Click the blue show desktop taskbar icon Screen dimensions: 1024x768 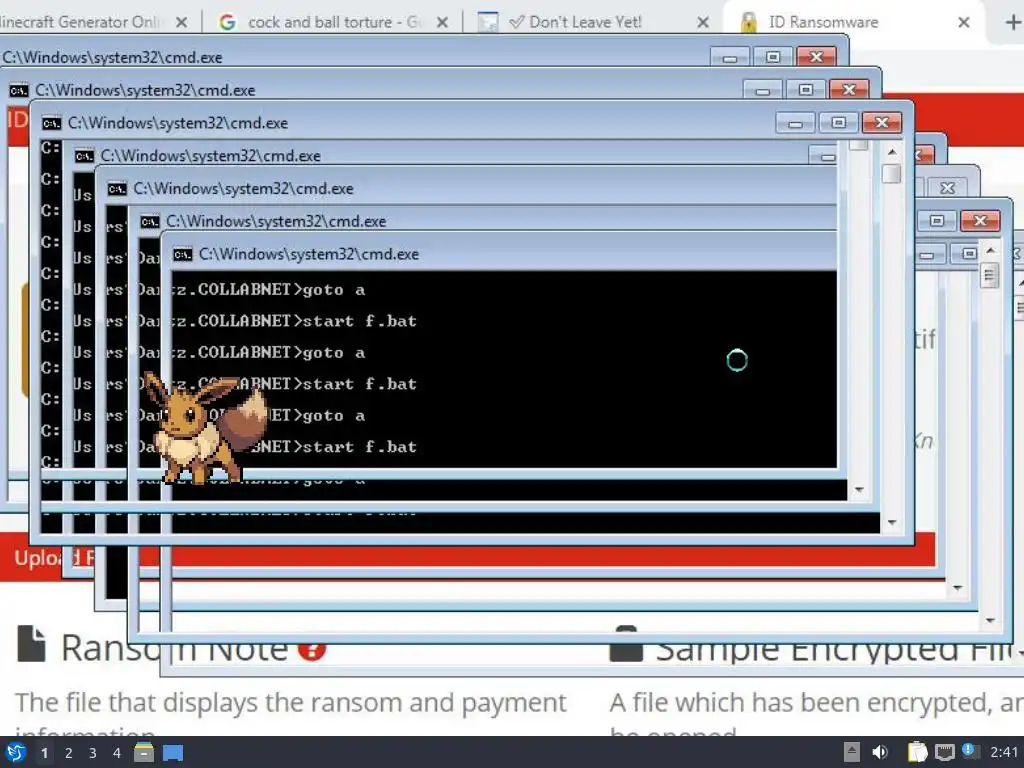pyautogui.click(x=172, y=753)
